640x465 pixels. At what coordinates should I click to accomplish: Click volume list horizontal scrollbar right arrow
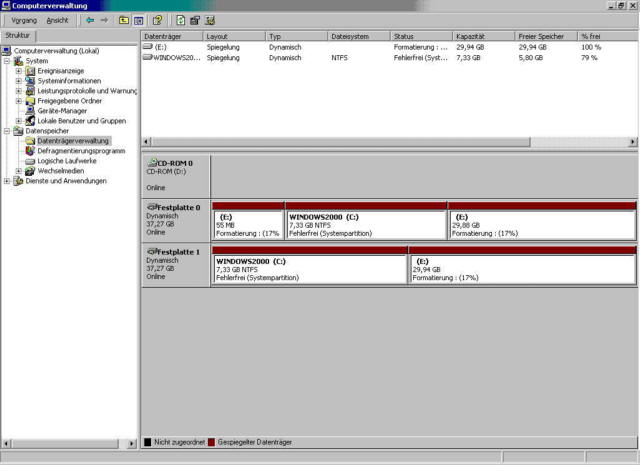click(633, 142)
